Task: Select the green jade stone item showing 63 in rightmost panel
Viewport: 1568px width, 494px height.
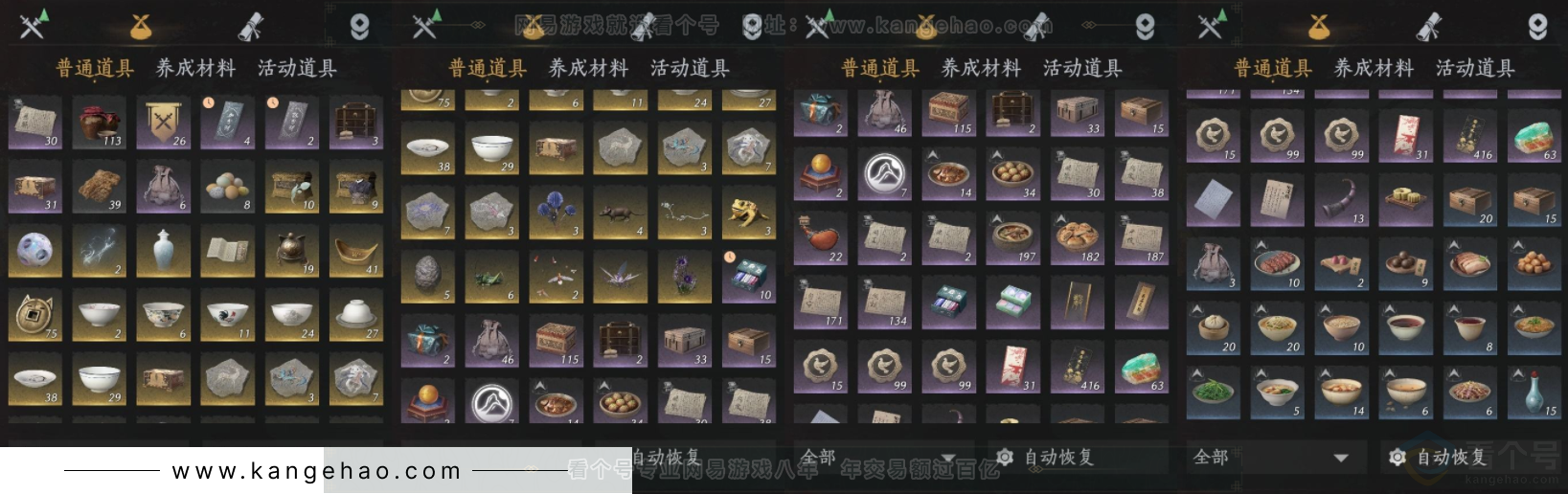Action: 1534,136
